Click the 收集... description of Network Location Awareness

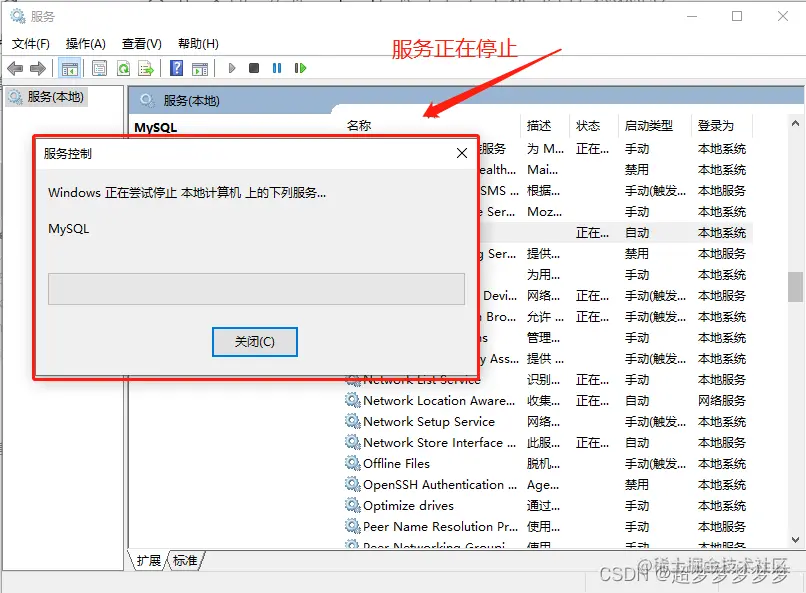coord(543,400)
